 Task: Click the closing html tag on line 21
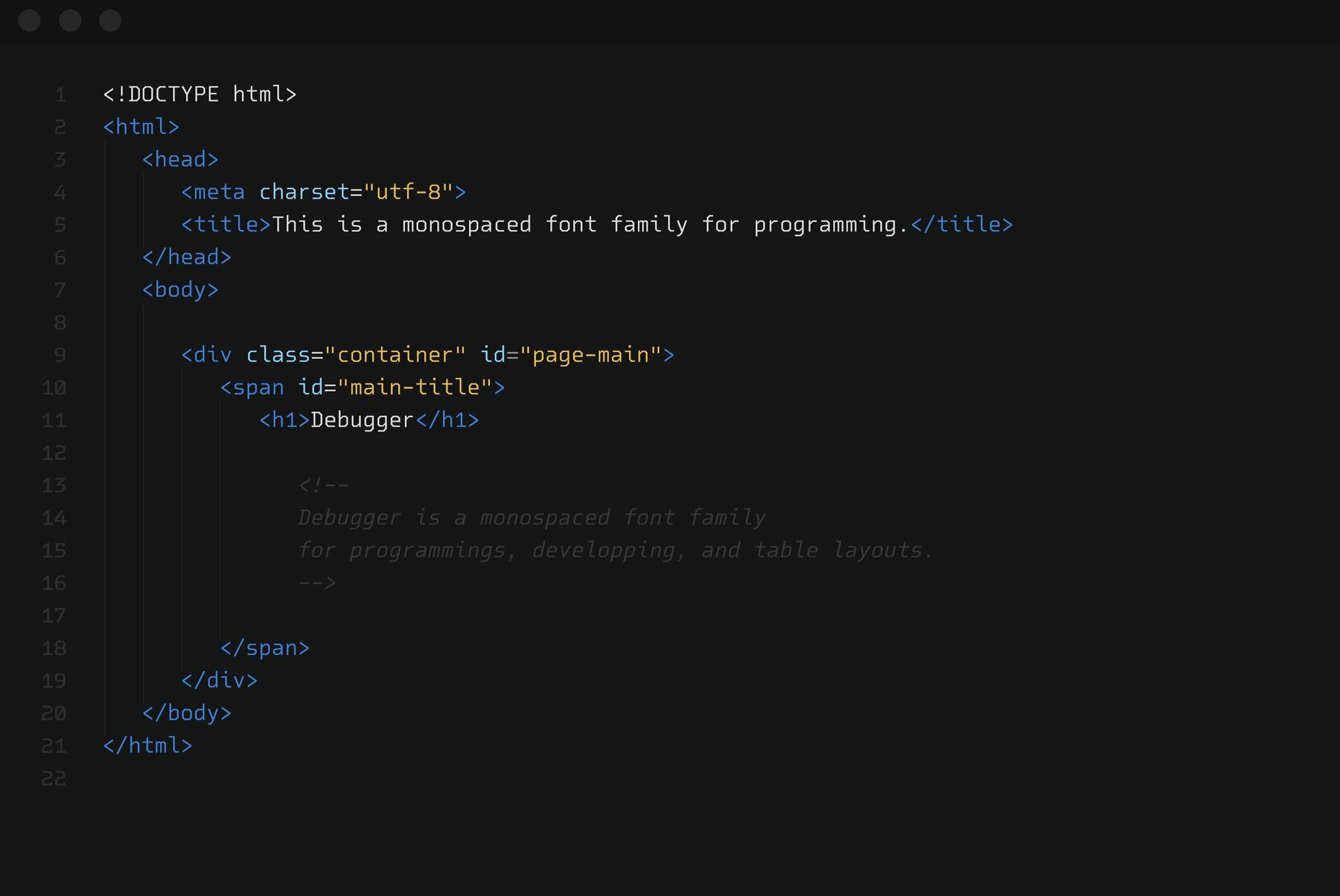click(x=147, y=745)
